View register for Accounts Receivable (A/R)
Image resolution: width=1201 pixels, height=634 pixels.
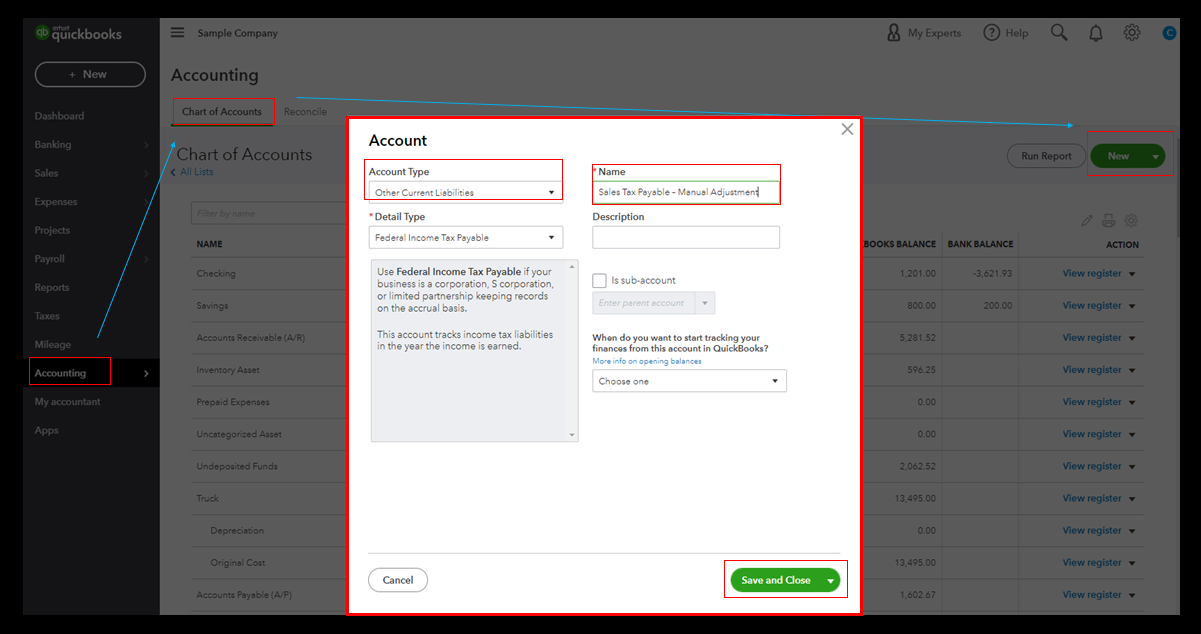click(1092, 338)
